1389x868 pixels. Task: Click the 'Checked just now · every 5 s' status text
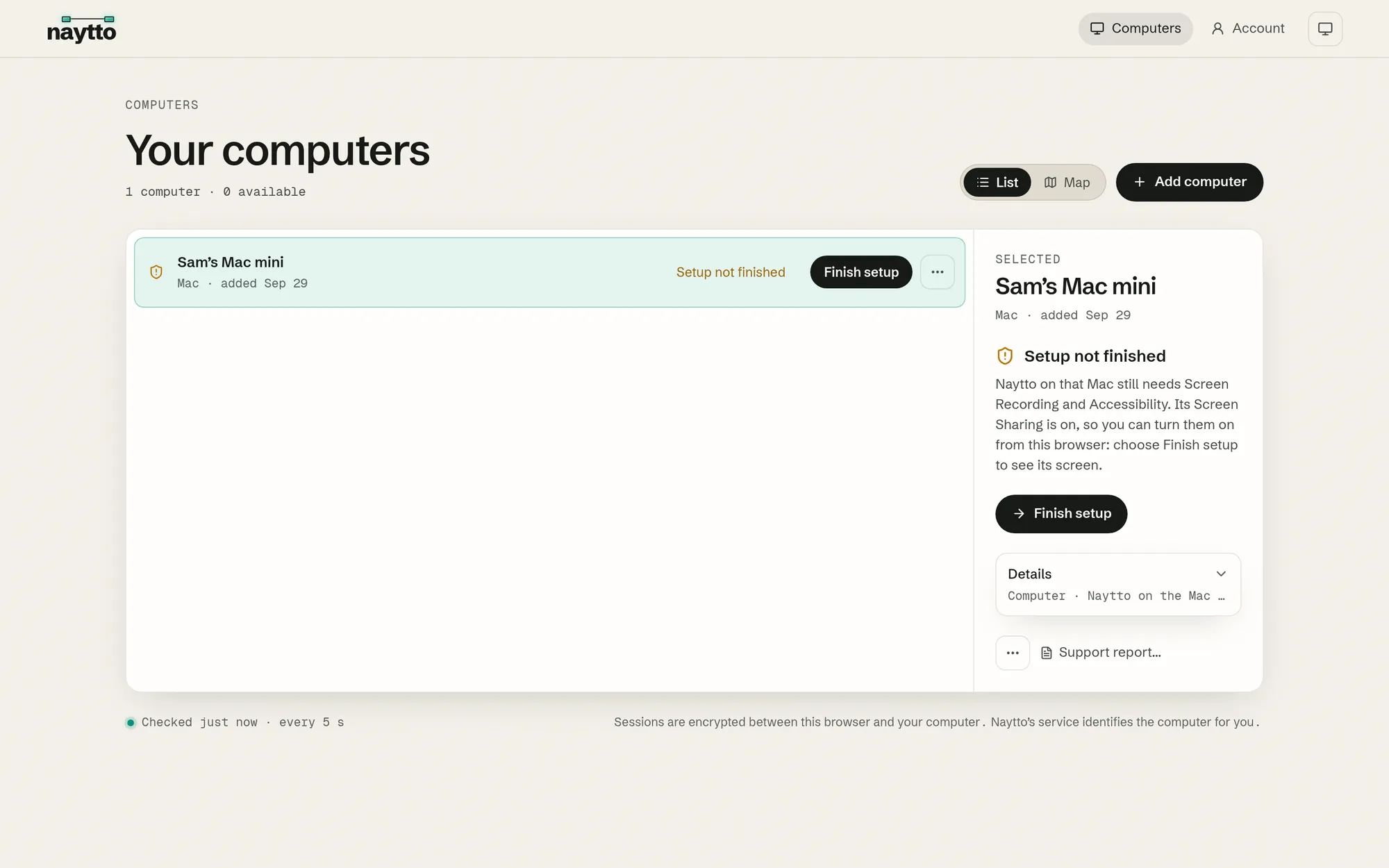tap(242, 723)
